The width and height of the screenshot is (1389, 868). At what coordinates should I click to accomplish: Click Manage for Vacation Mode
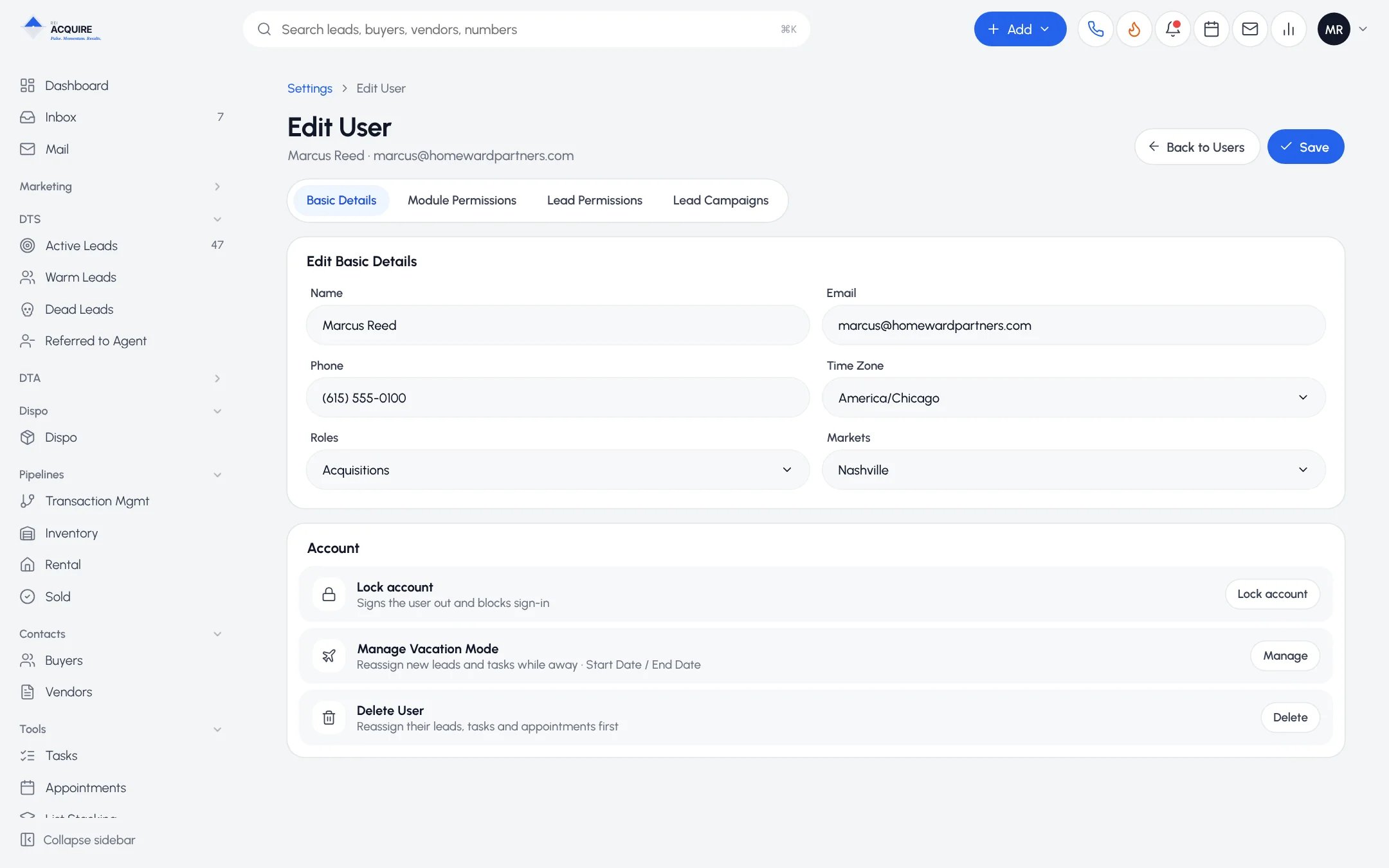[x=1285, y=656]
